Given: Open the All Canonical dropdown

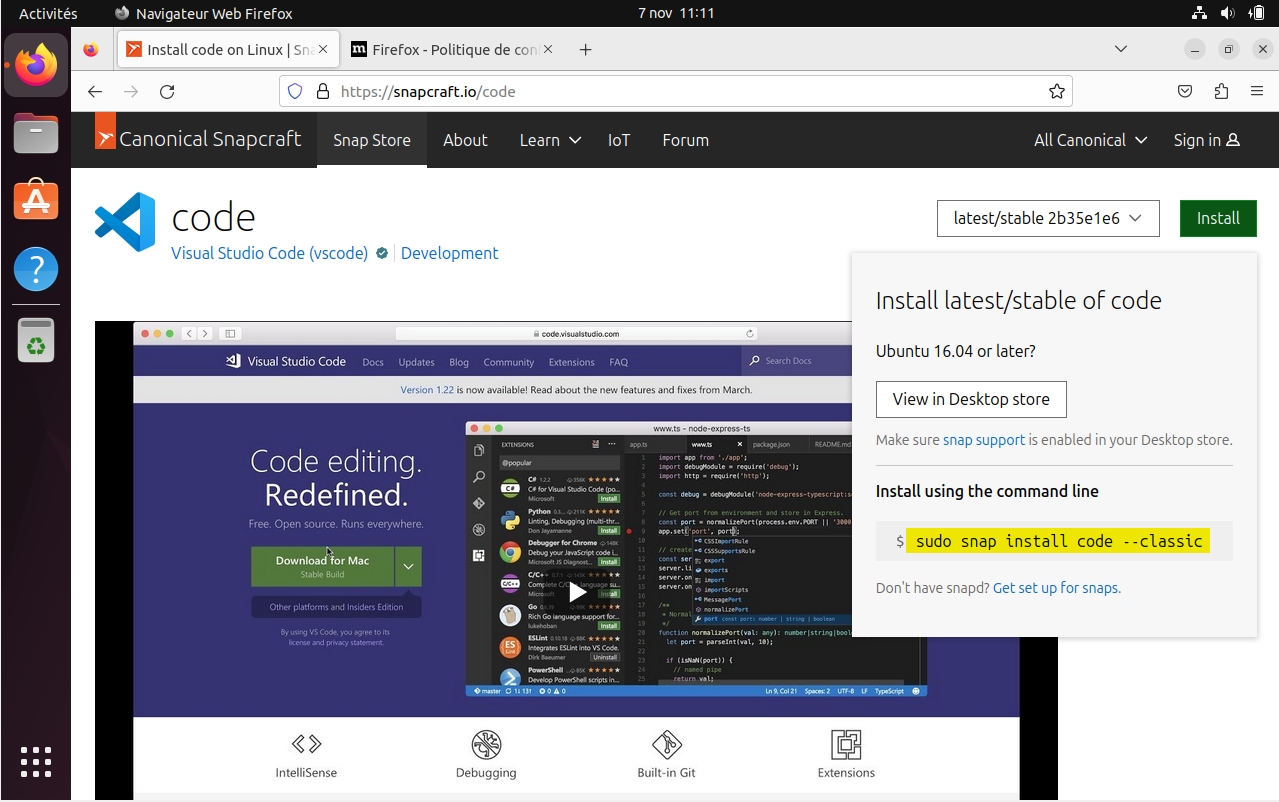Looking at the screenshot, I should 1090,140.
